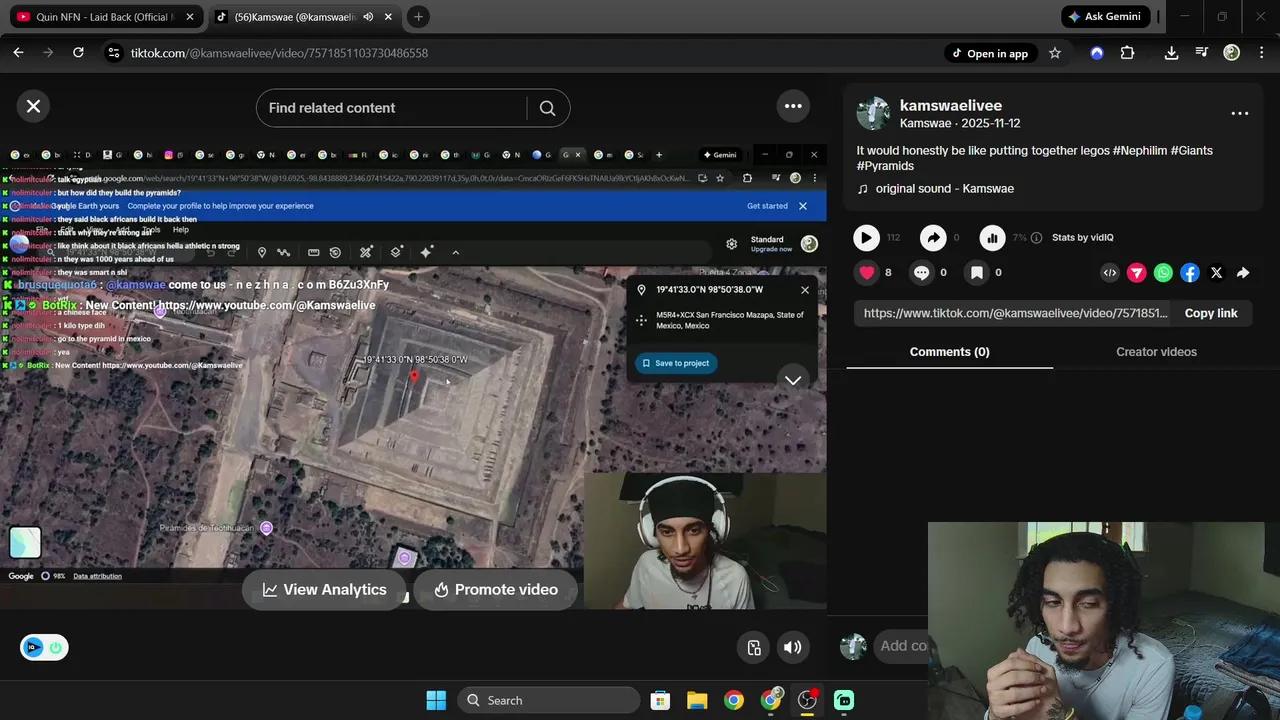Viewport: 1280px width, 720px height.
Task: Click the vidIQ shares arrow icon
Action: click(933, 237)
